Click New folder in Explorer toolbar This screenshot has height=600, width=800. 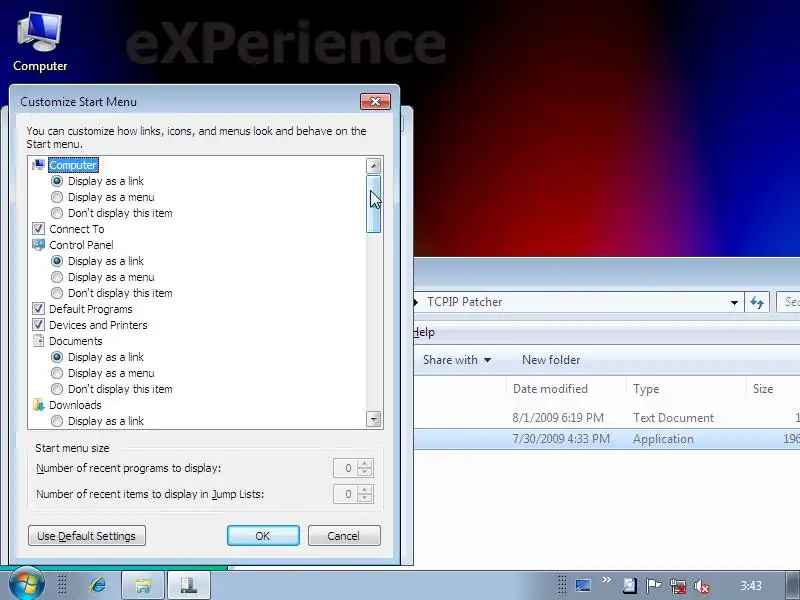pyautogui.click(x=551, y=360)
